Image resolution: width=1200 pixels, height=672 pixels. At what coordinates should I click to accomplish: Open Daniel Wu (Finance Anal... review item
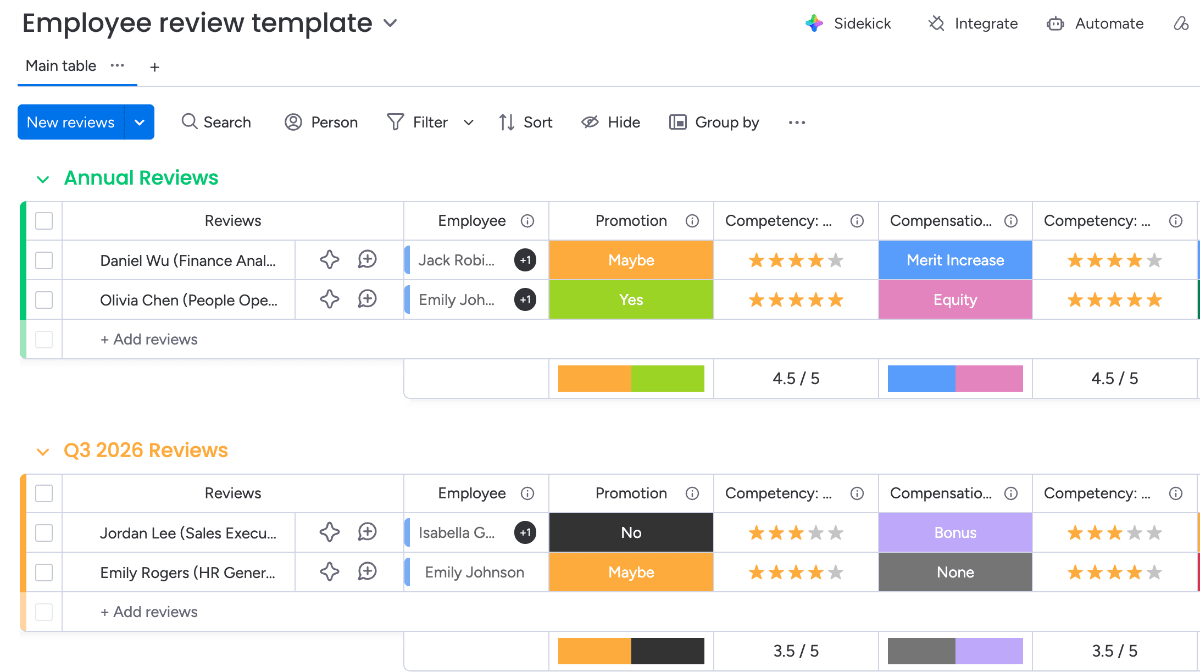coord(188,260)
